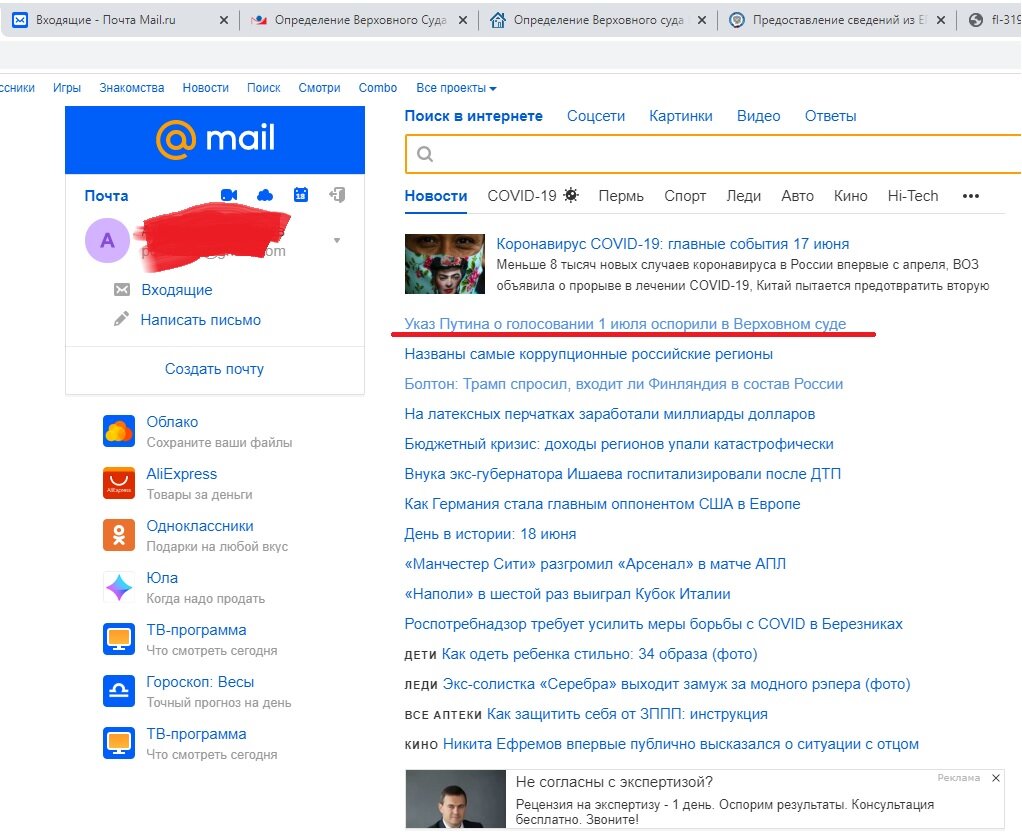The image size is (1022, 832).
Task: Click the Создать почту button
Action: pyautogui.click(x=214, y=369)
